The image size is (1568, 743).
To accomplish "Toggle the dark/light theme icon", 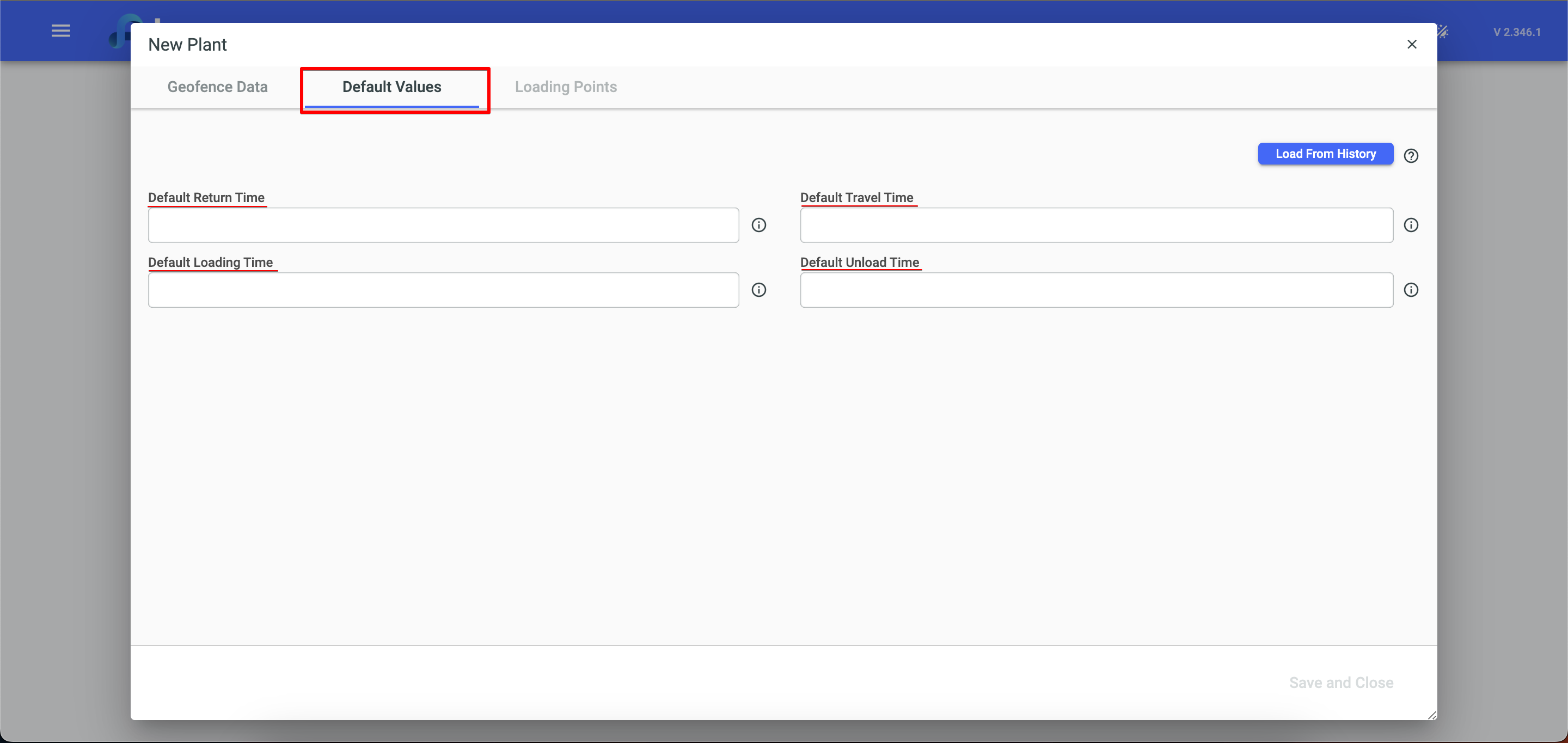I will 1443,32.
